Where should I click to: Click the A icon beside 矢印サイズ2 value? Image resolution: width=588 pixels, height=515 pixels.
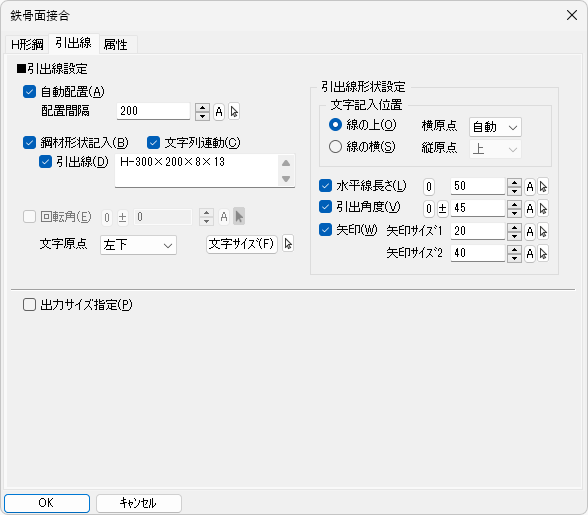pos(530,254)
